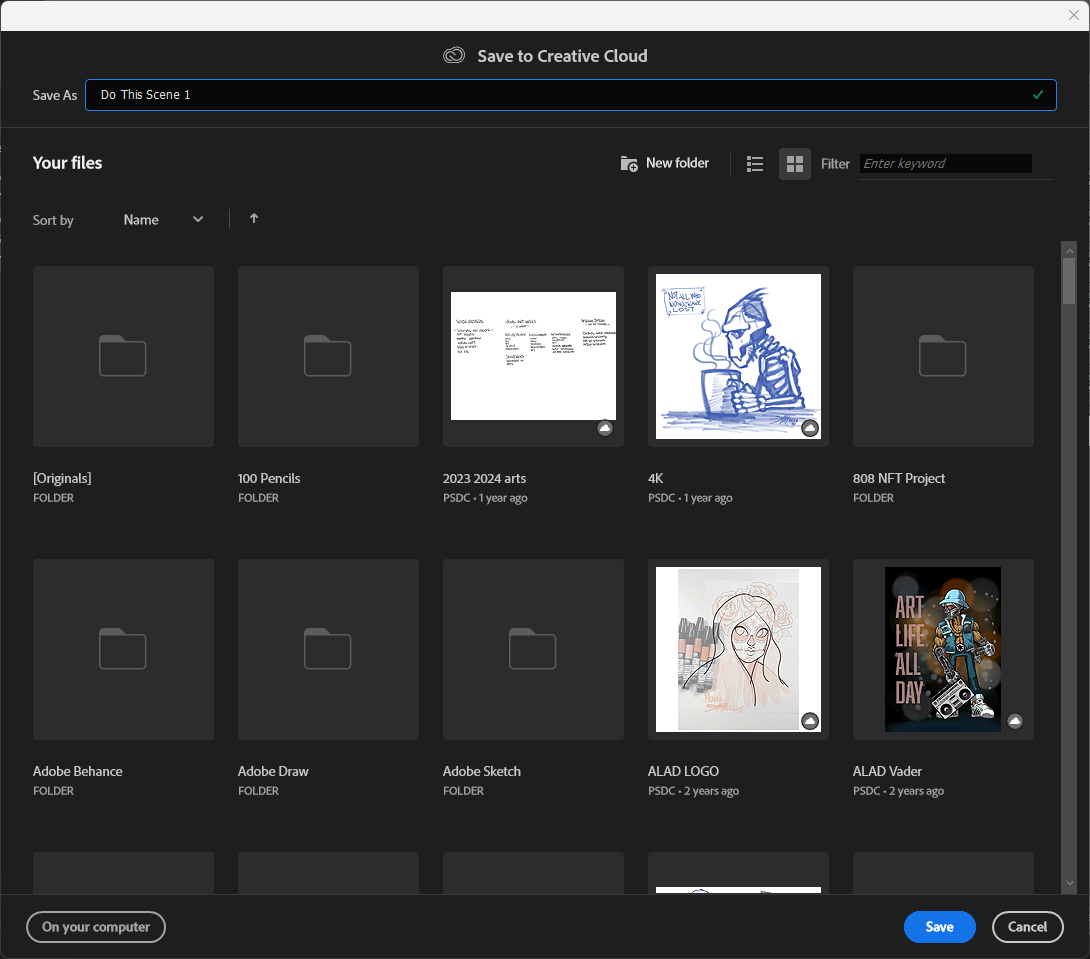Click the 'Your files' heading
This screenshot has width=1090, height=959.
67,163
